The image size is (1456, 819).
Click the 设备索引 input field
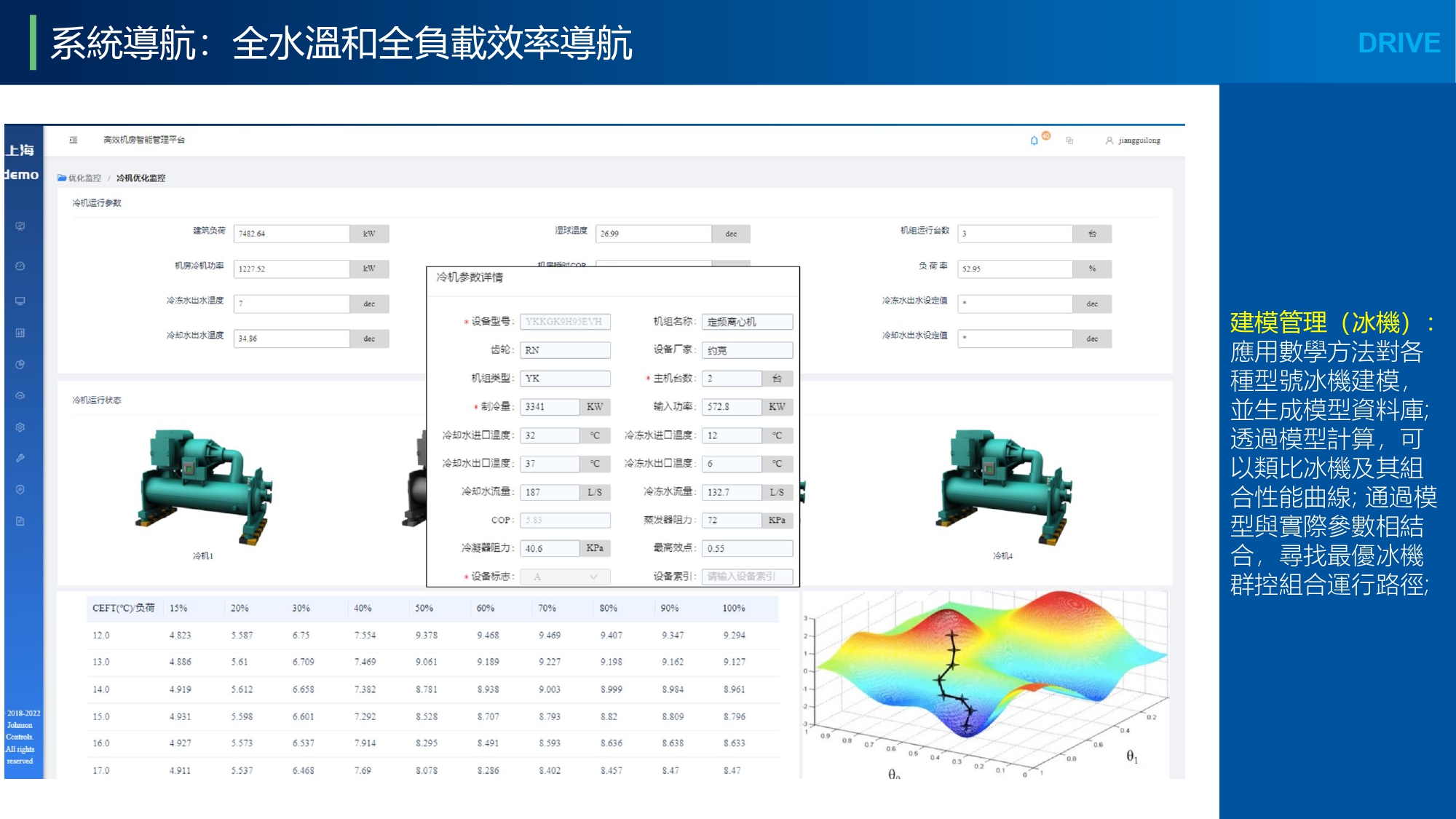[x=747, y=577]
